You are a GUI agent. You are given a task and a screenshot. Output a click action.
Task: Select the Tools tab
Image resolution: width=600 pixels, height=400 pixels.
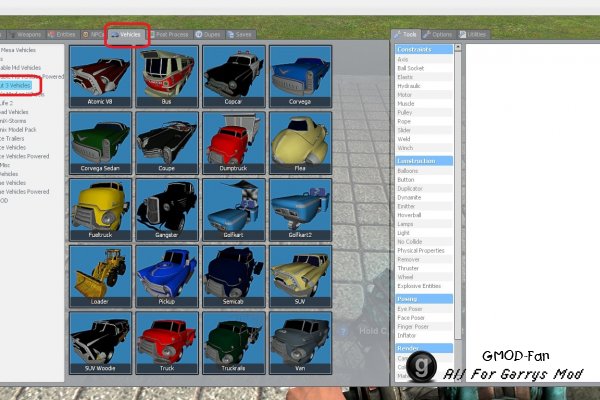[x=406, y=34]
